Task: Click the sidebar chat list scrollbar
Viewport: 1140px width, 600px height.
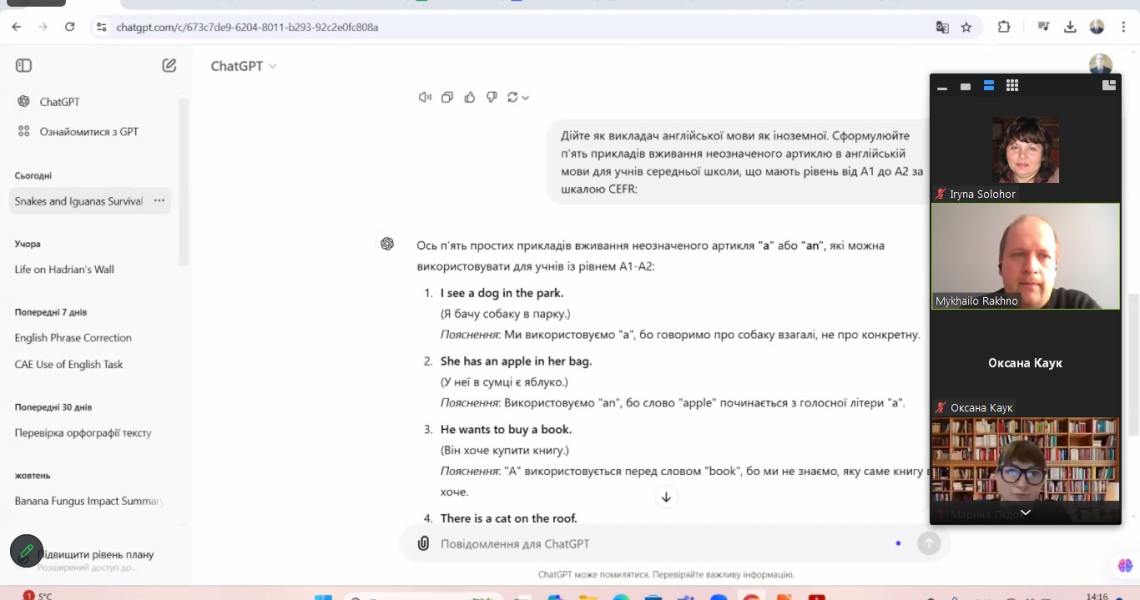Action: coord(183,182)
